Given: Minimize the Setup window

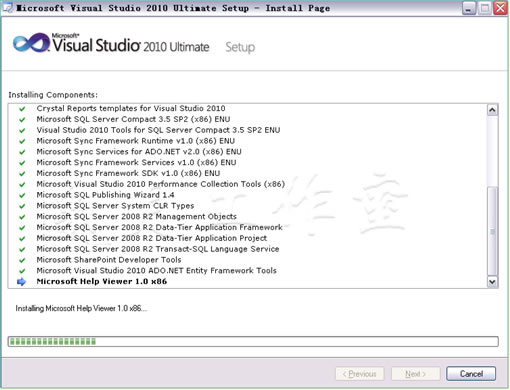Looking at the screenshot, I should [x=469, y=8].
